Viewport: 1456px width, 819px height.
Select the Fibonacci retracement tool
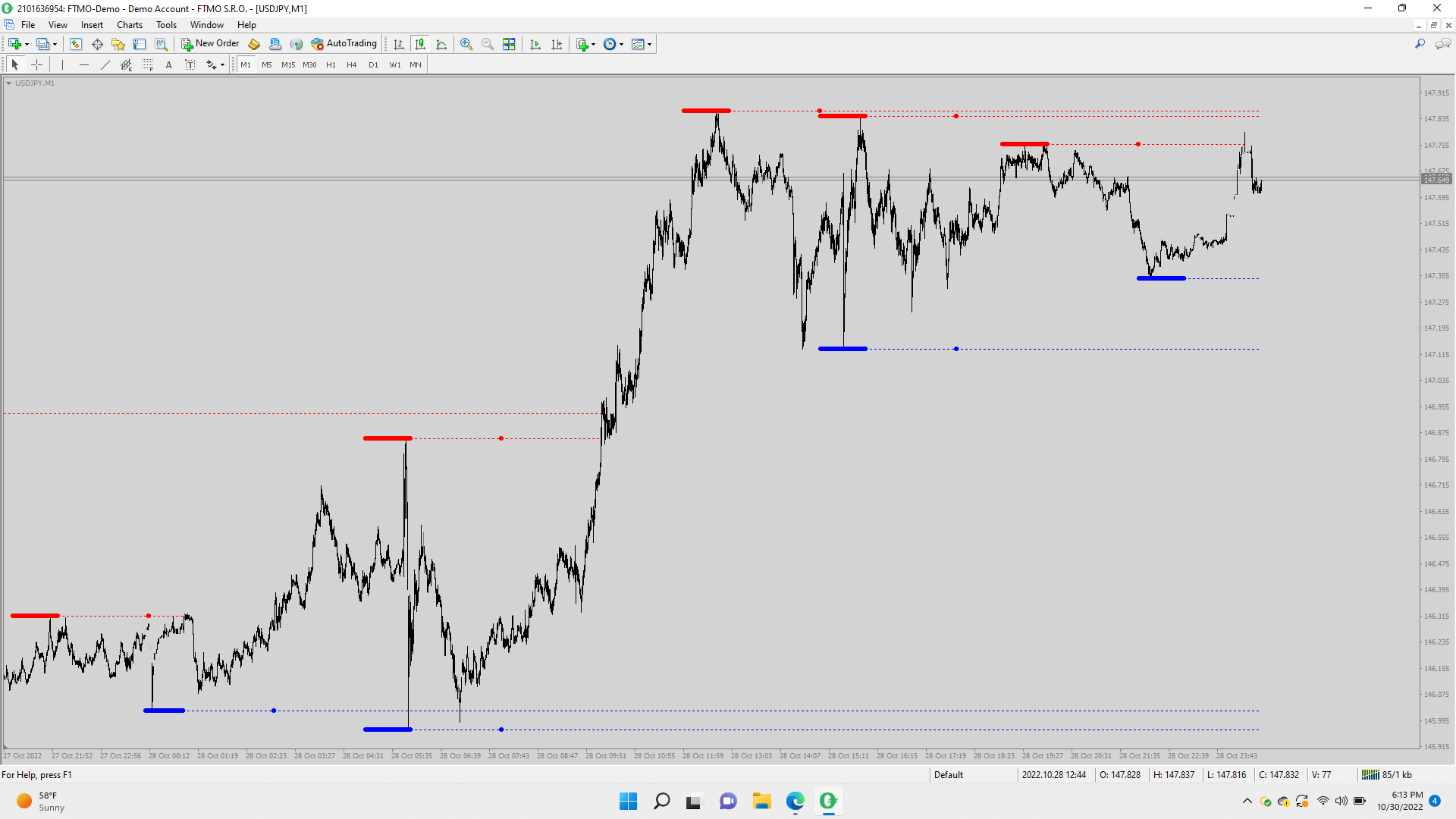(x=147, y=65)
